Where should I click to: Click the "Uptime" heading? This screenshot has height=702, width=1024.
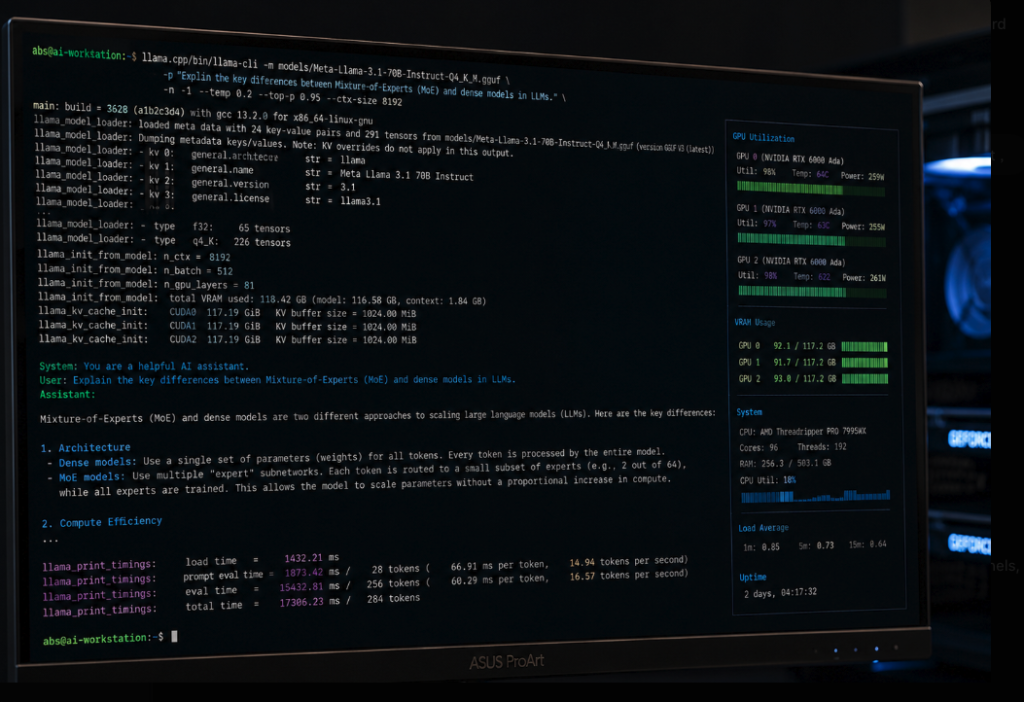click(x=752, y=577)
